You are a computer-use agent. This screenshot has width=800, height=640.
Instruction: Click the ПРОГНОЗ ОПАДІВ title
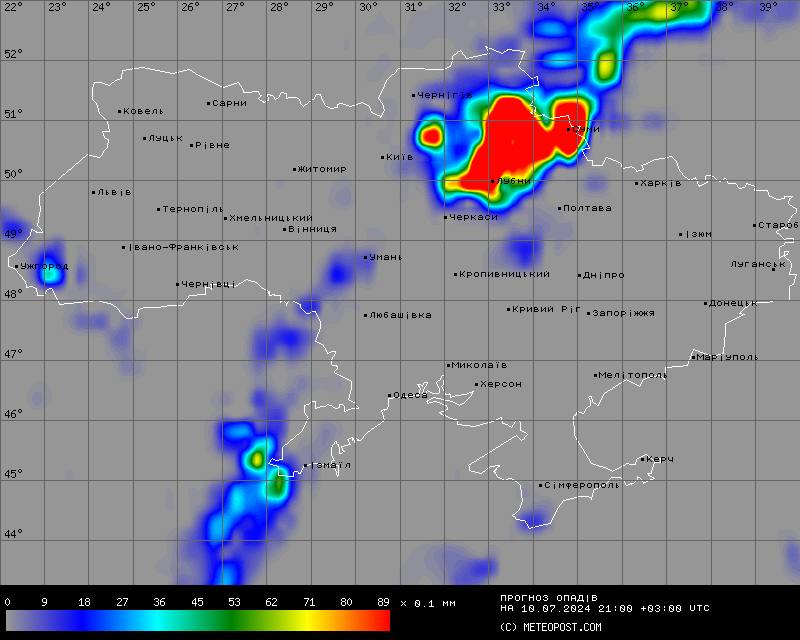[549, 597]
